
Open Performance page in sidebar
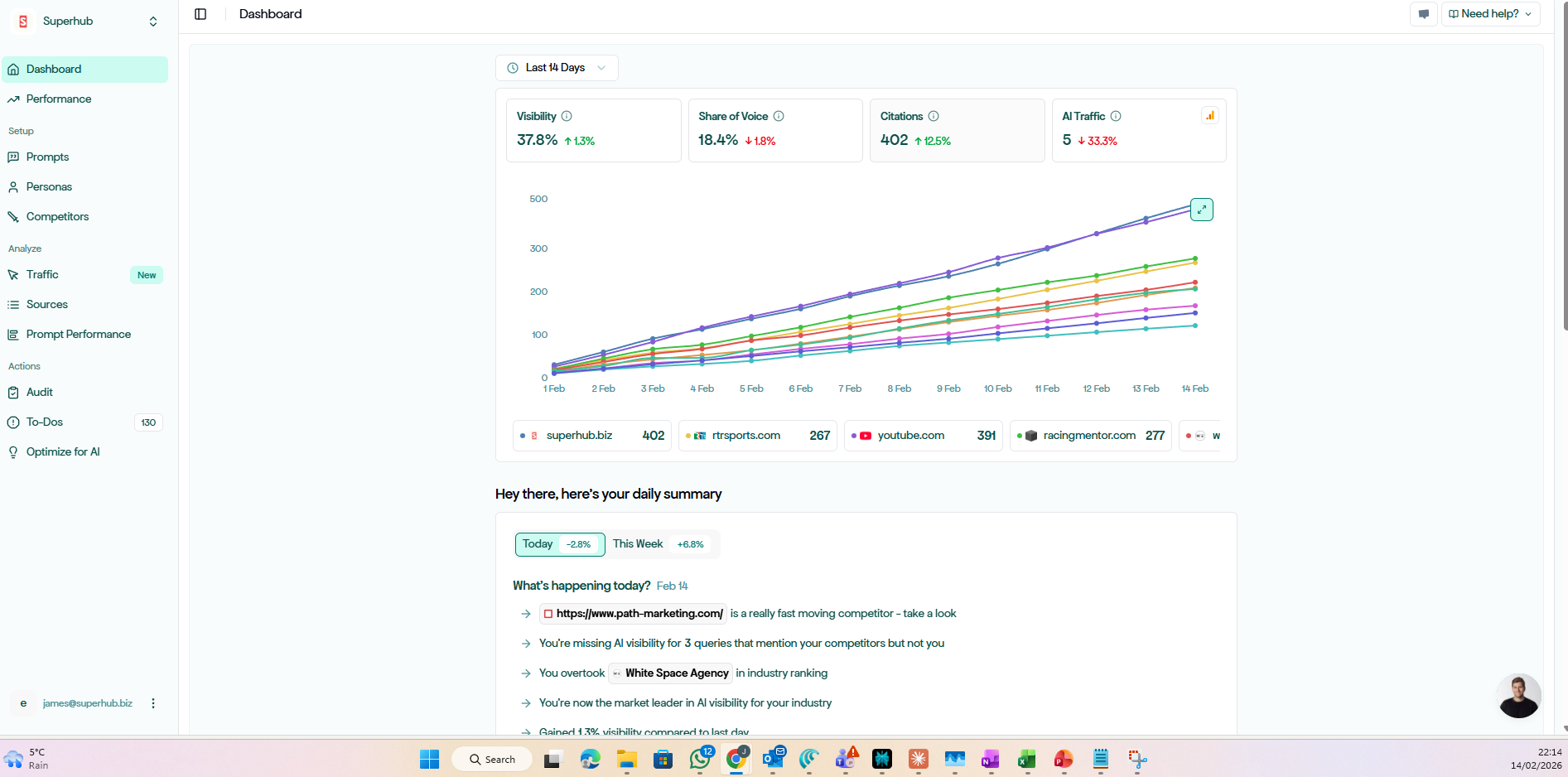point(85,99)
